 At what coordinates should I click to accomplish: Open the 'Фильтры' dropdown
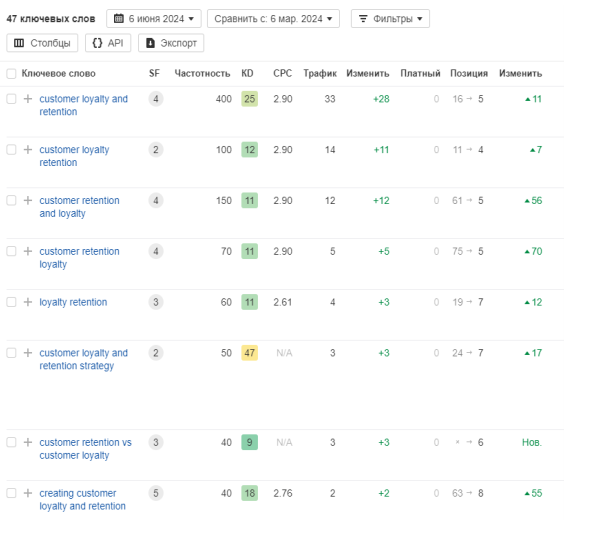(389, 18)
